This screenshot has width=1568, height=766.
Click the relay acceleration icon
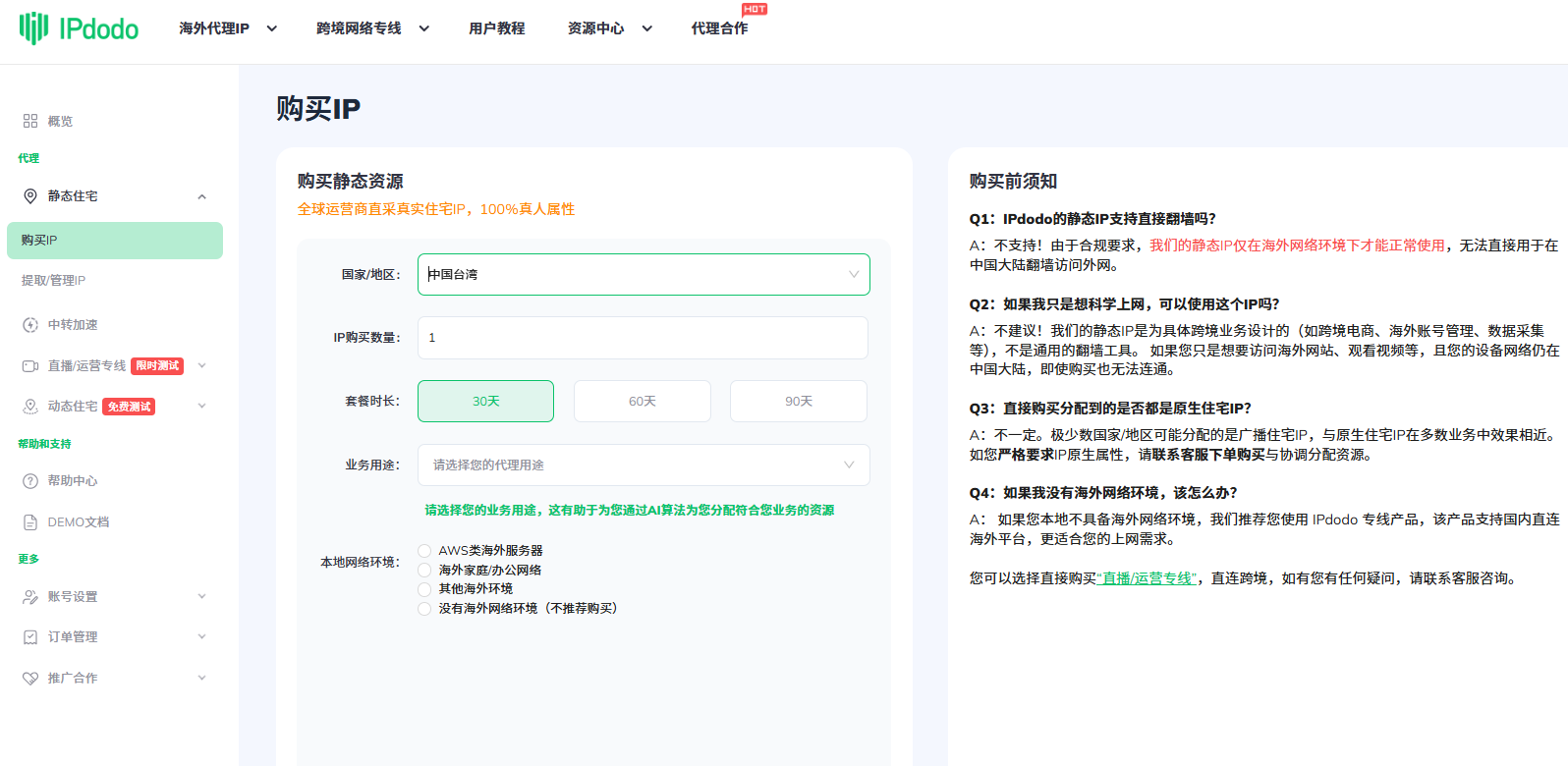point(30,325)
